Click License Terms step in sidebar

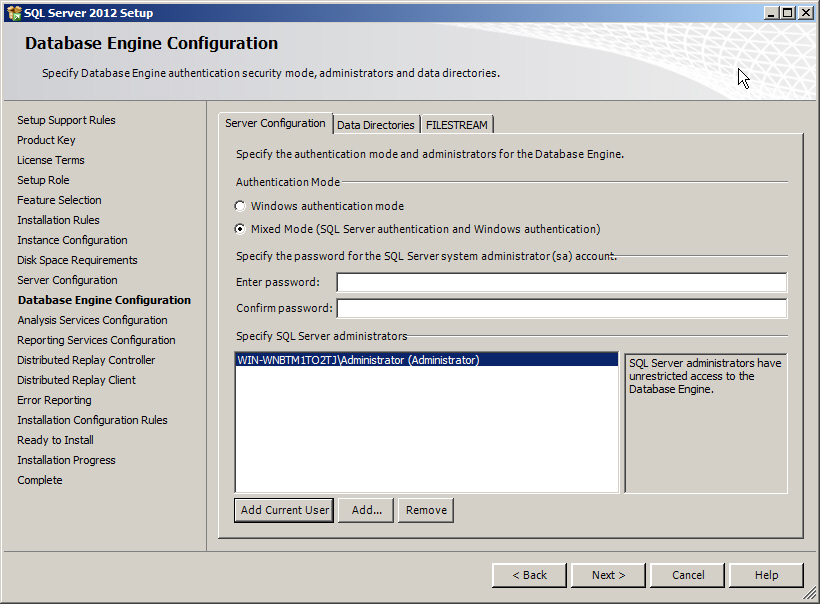51,160
